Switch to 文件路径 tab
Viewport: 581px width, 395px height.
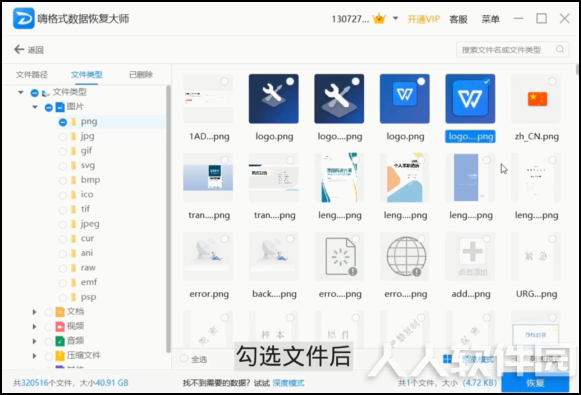tap(31, 74)
